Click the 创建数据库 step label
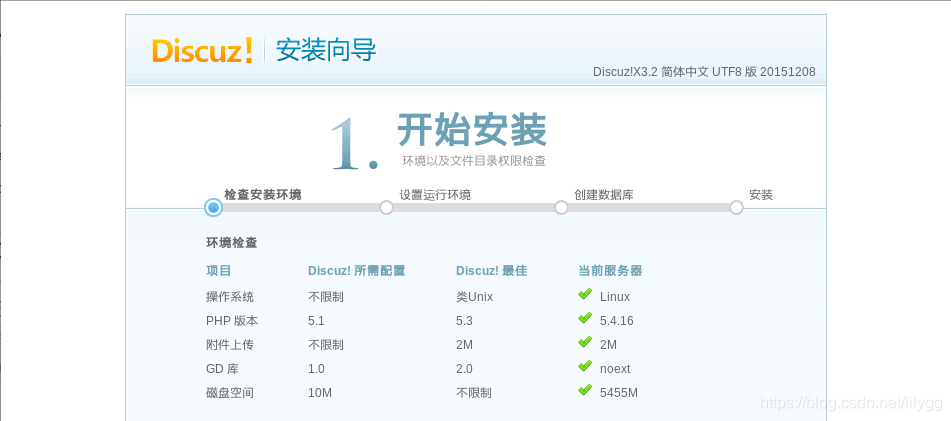The image size is (951, 421). pyautogui.click(x=604, y=195)
